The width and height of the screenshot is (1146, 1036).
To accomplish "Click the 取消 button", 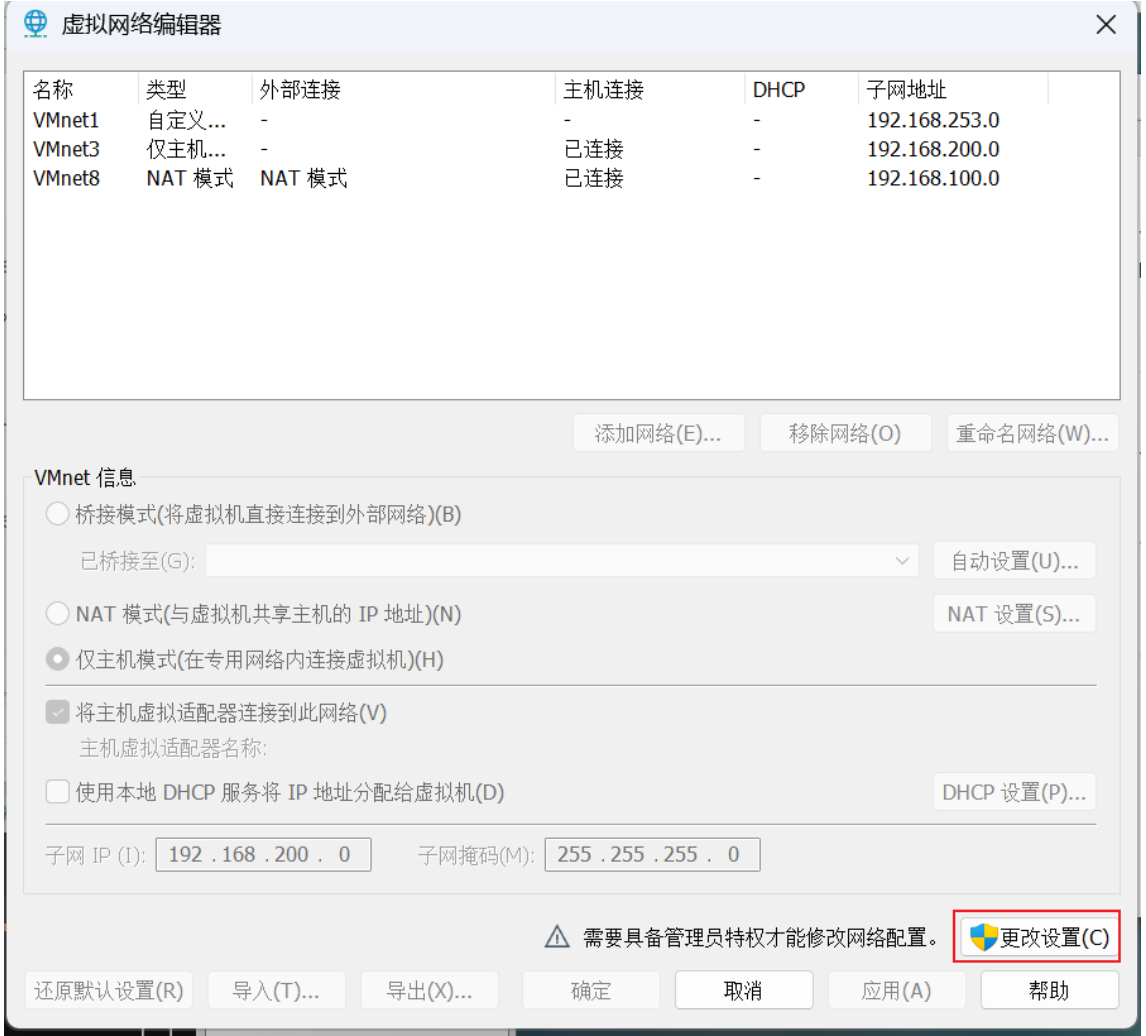I will [744, 991].
